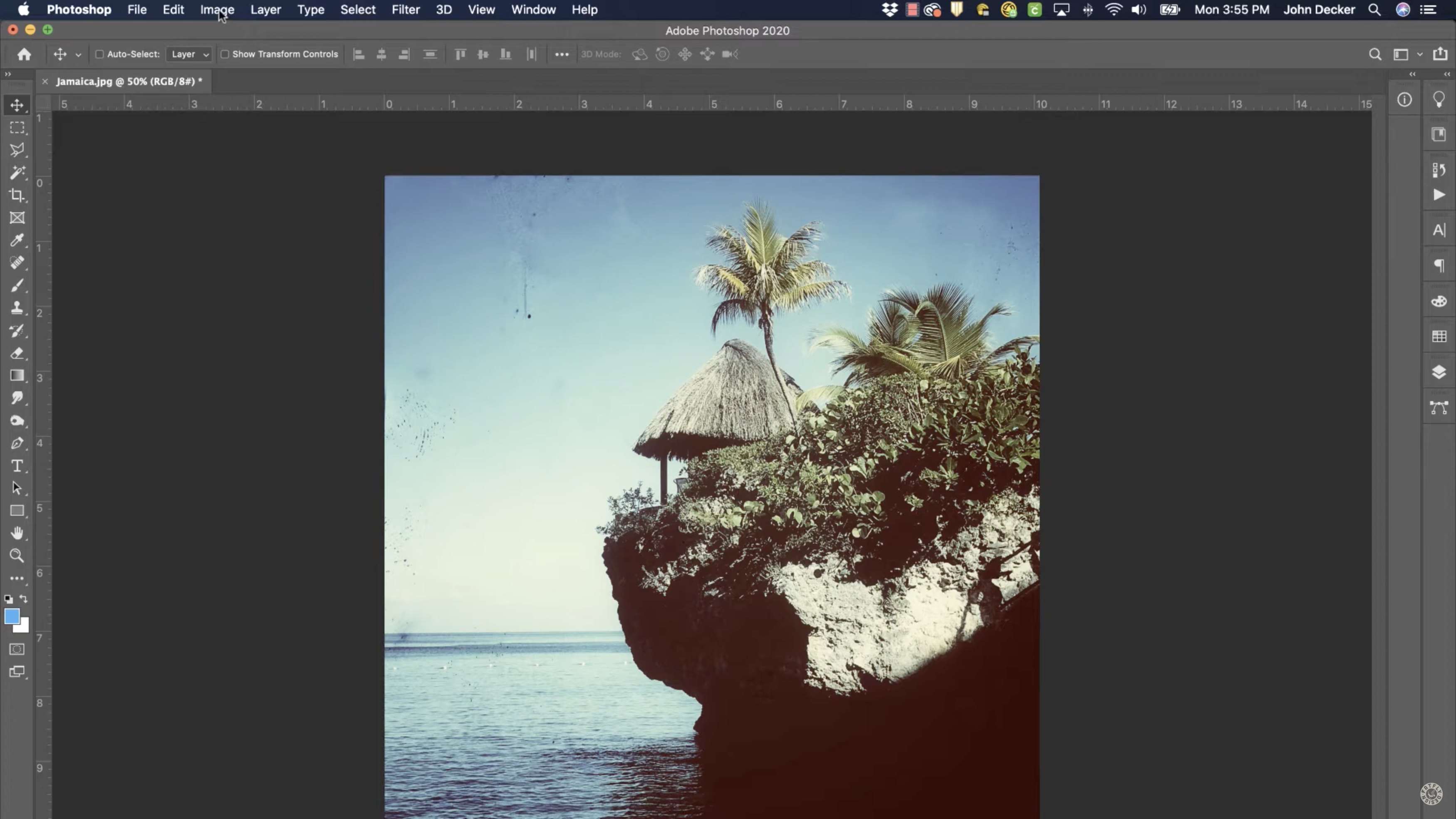Activate the Zoom tool
The height and width of the screenshot is (819, 1456).
pos(17,556)
